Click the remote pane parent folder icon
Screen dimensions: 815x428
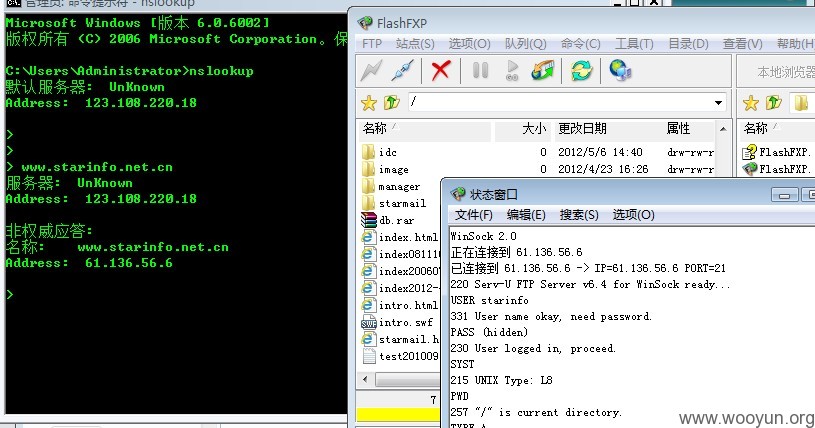391,102
